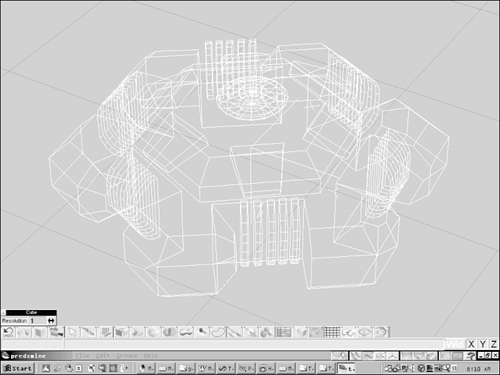The image size is (500, 375).
Task: Click the linked segments tool after the arrow pointer
Action: point(89,332)
